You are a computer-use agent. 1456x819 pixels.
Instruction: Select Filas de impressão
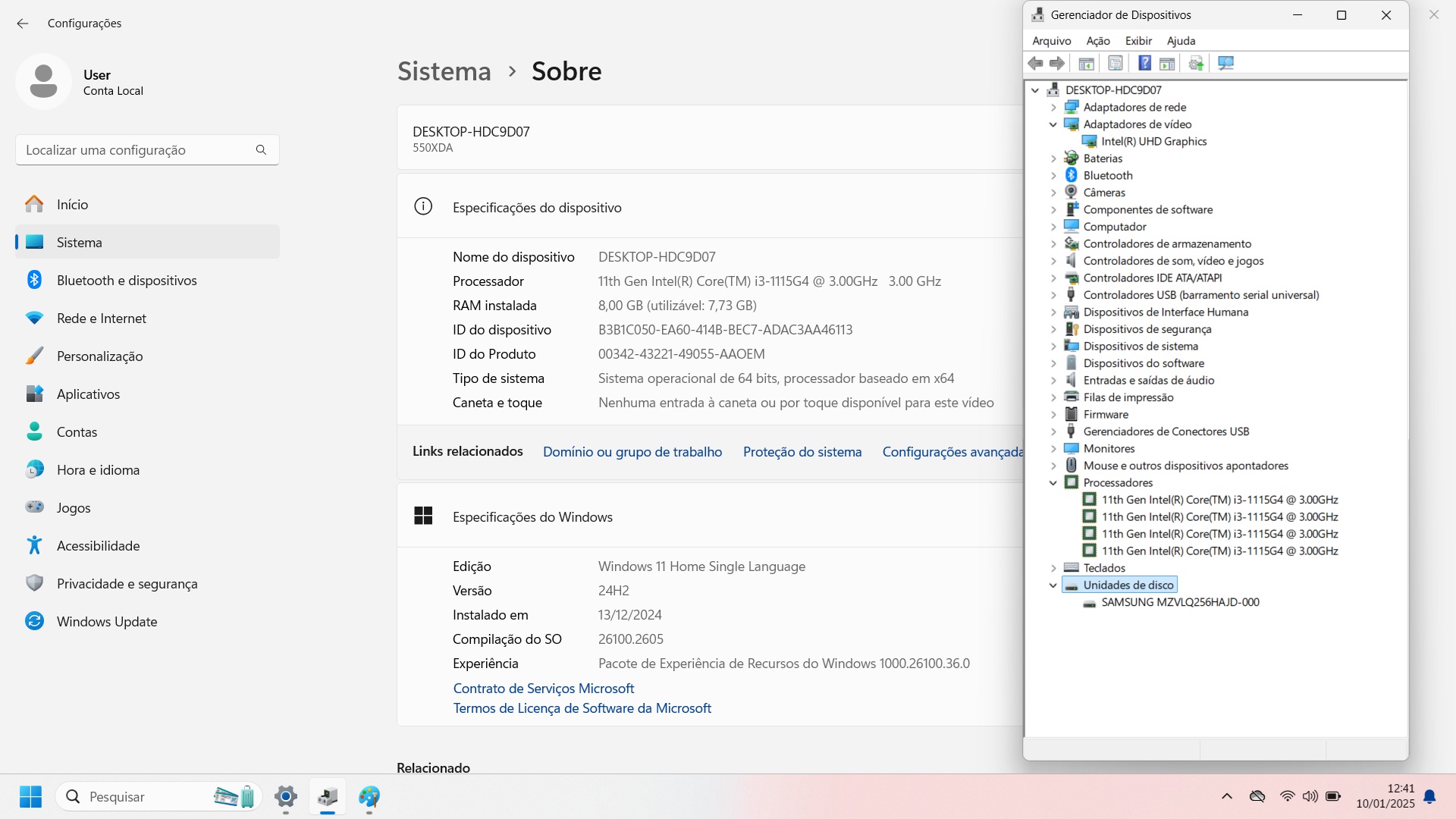tap(1128, 397)
